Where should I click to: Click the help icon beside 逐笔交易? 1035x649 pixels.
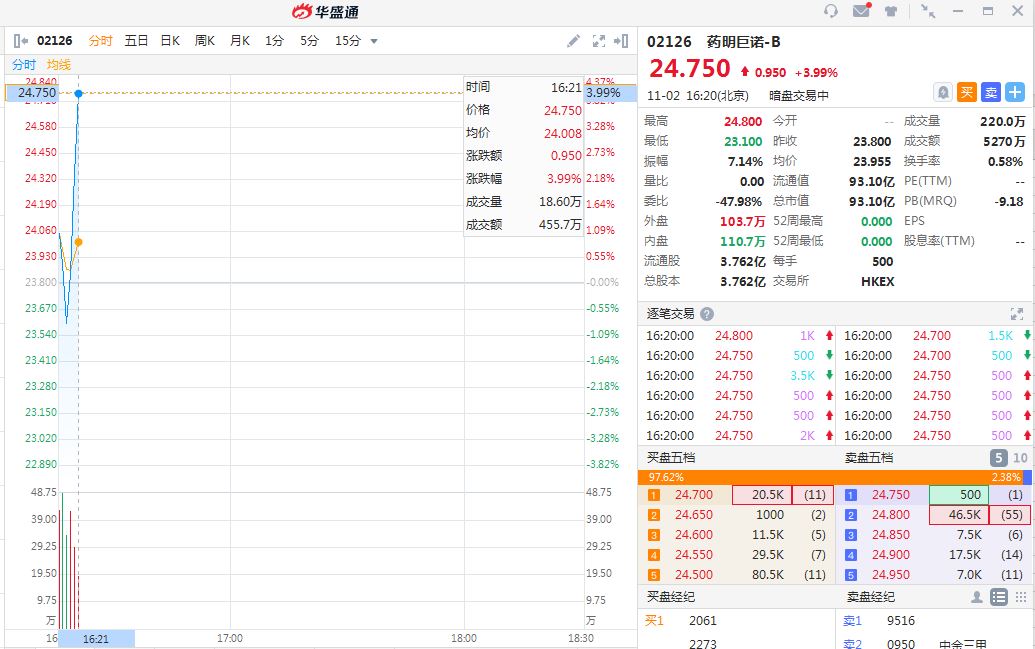707,314
